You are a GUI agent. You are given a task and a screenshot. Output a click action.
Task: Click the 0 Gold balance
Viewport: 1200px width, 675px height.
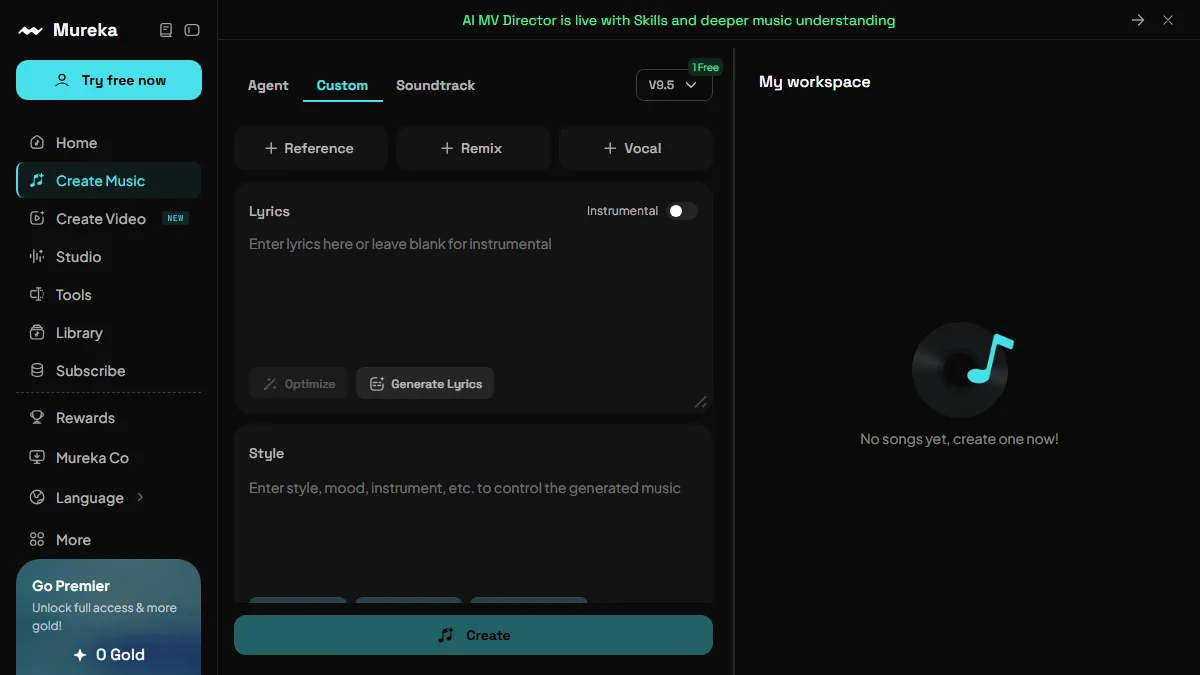pyautogui.click(x=109, y=655)
